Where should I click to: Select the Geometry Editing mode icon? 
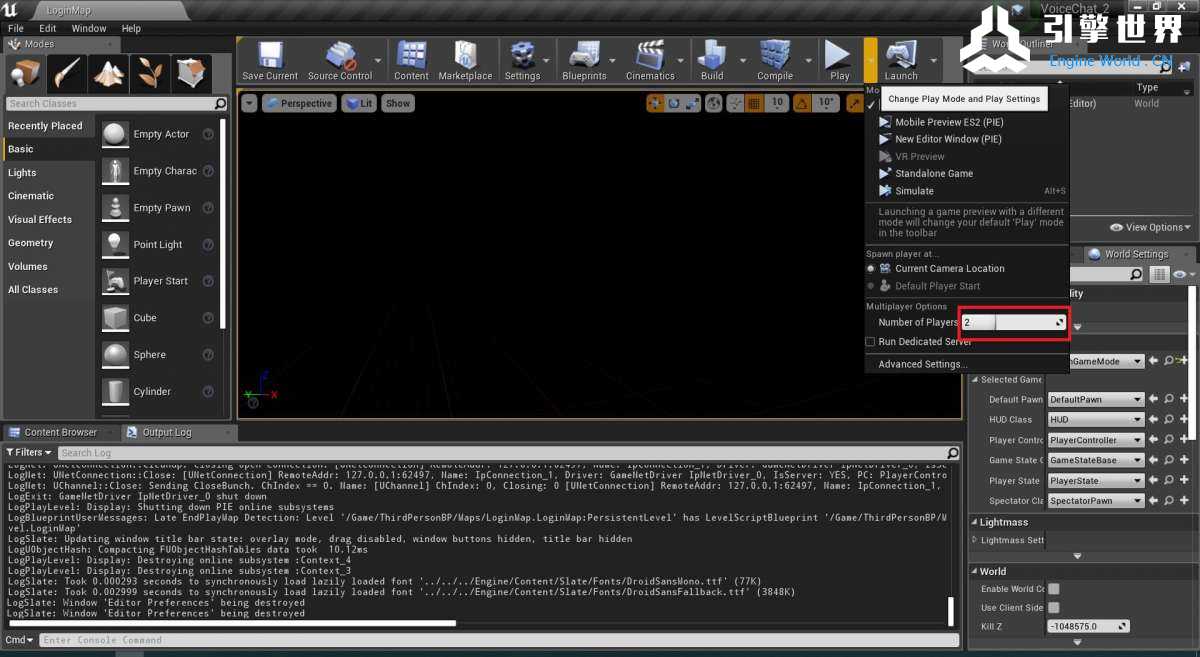click(190, 74)
